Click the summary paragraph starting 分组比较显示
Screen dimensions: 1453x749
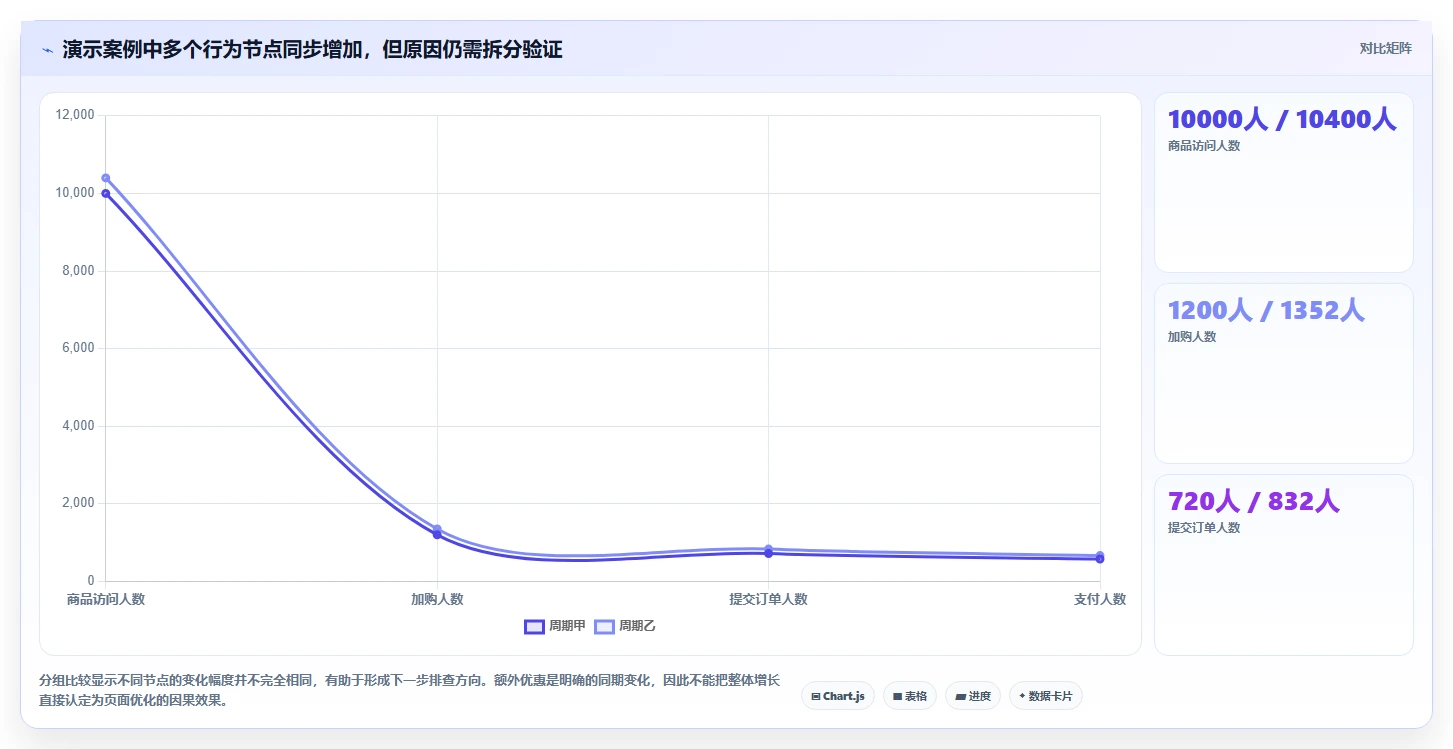point(409,690)
